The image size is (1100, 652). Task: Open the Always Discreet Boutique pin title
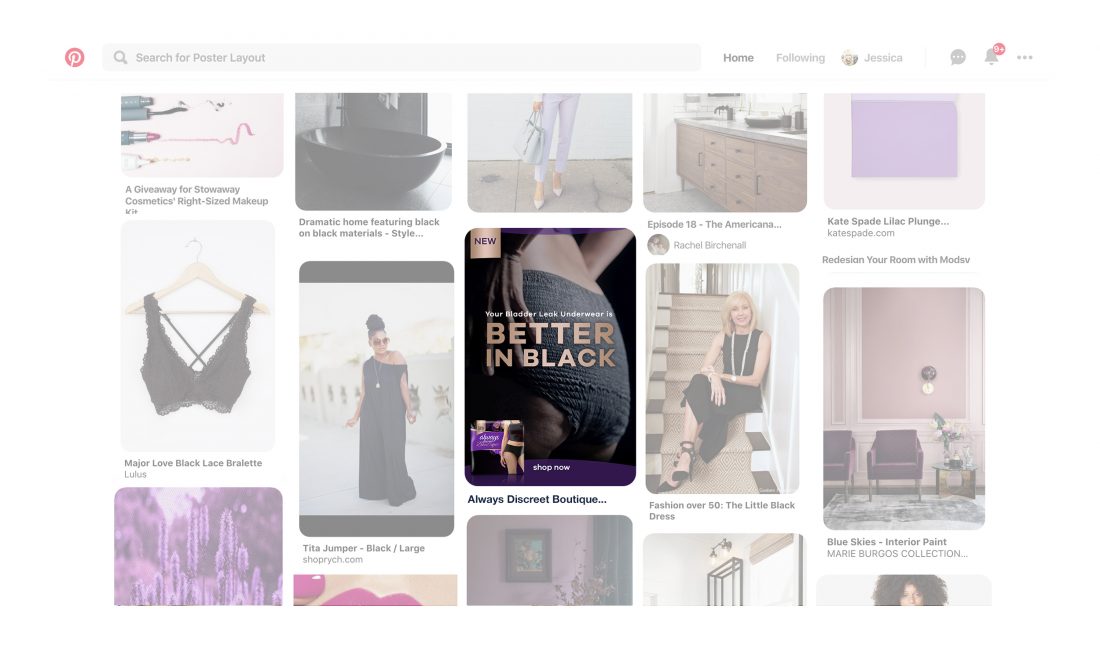click(x=537, y=499)
